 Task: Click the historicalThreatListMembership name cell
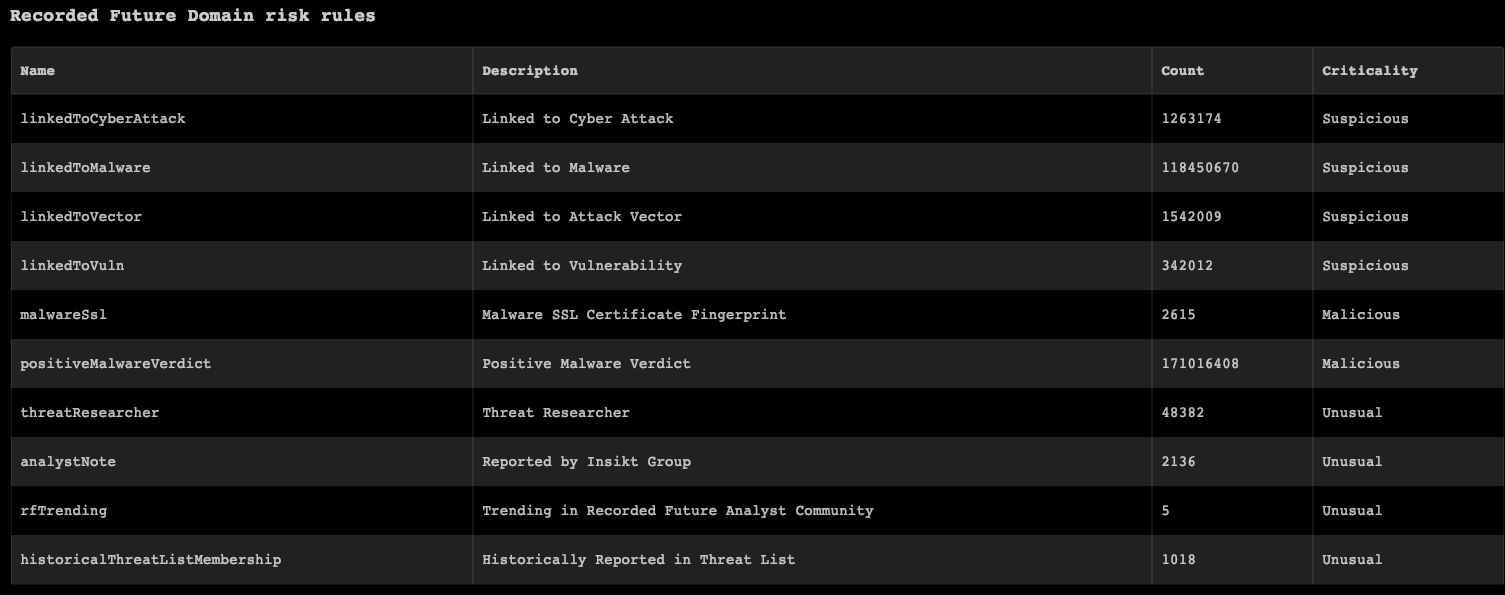[151, 560]
